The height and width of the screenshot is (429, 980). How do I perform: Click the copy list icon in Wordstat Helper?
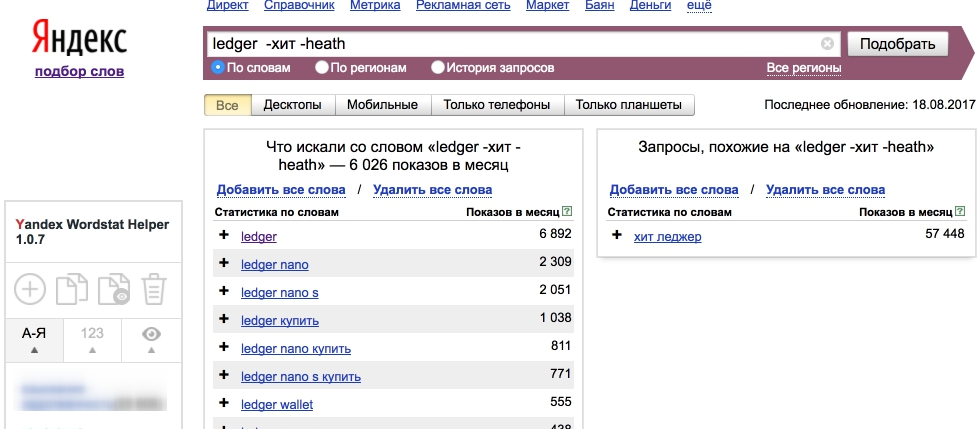click(71, 290)
